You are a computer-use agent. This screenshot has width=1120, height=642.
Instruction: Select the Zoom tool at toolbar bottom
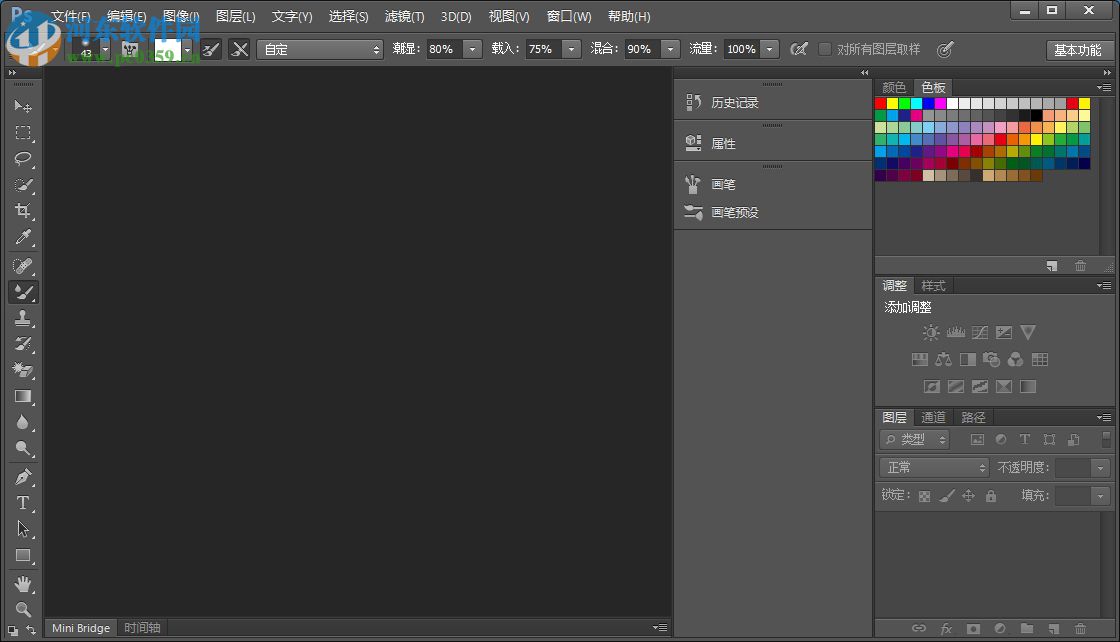click(23, 609)
